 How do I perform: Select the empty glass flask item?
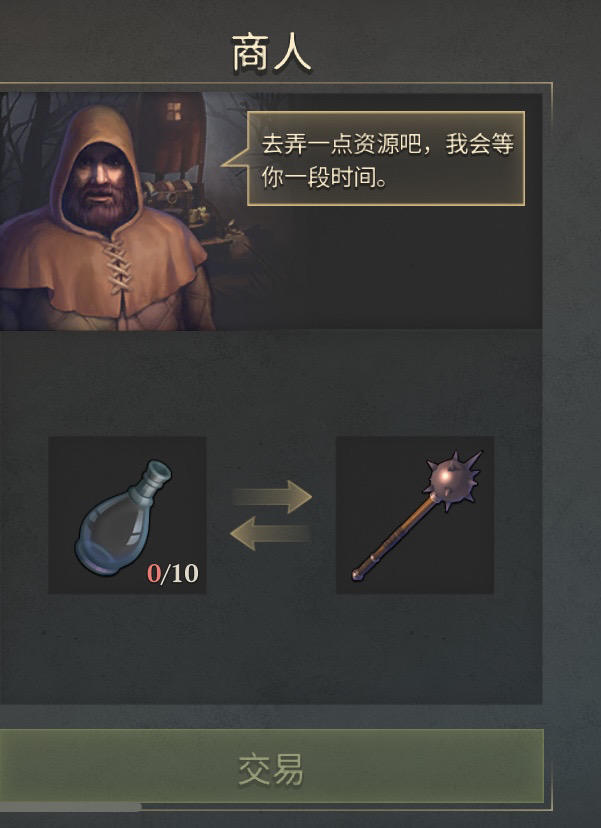coord(127,515)
